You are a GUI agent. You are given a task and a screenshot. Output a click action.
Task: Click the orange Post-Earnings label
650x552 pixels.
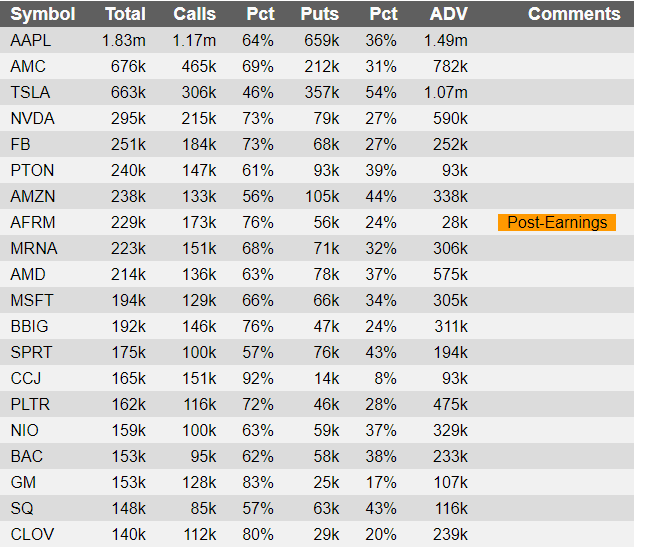(x=557, y=223)
